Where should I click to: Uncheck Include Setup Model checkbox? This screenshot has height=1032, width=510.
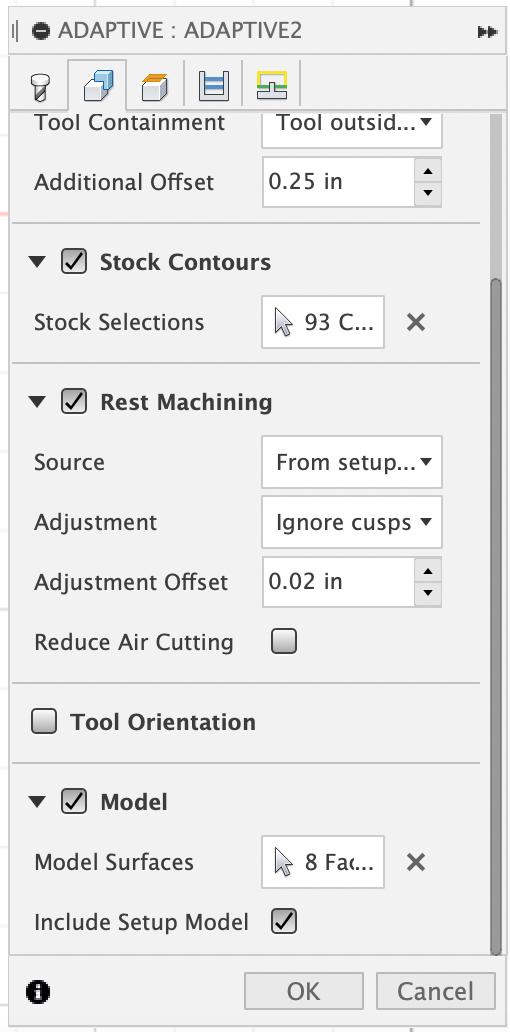click(x=284, y=921)
